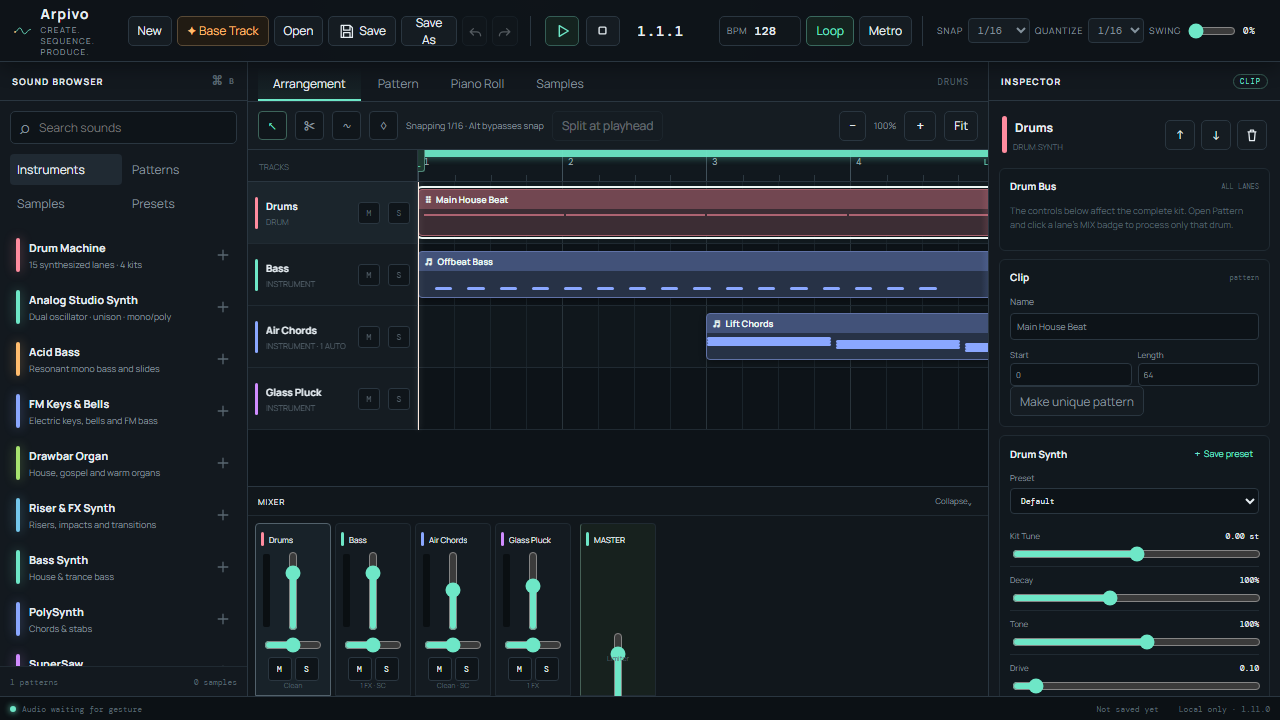Click the Base Track button
The width and height of the screenshot is (1280, 720).
click(223, 31)
